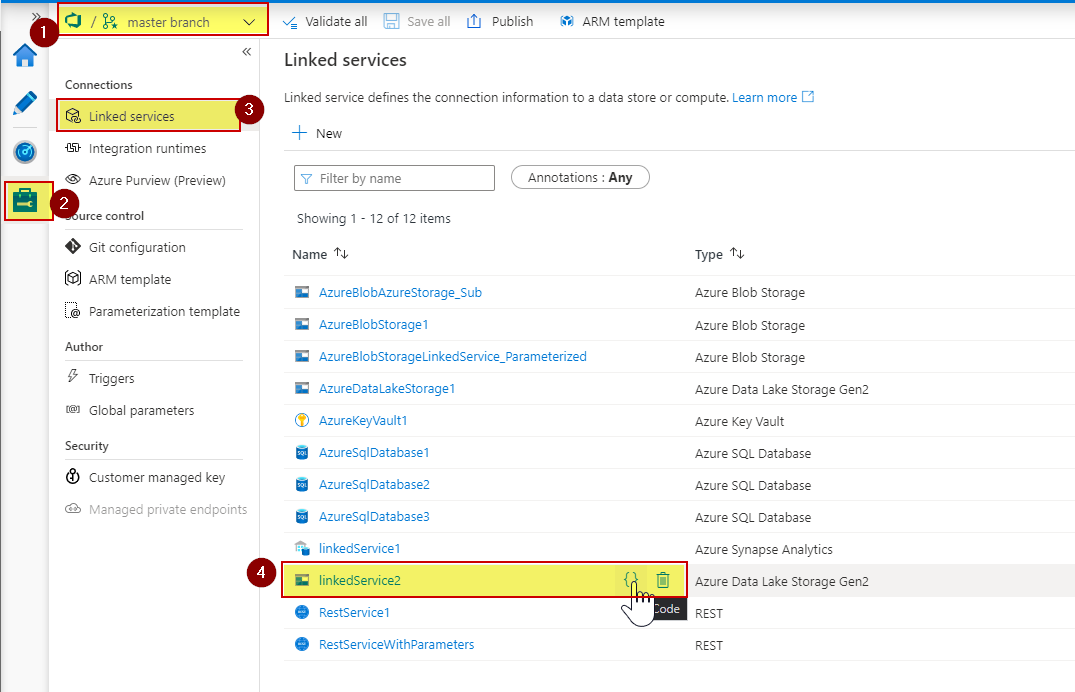Open AzureDataLakeStorage1 linked service
Viewport: 1075px width, 692px height.
(387, 389)
